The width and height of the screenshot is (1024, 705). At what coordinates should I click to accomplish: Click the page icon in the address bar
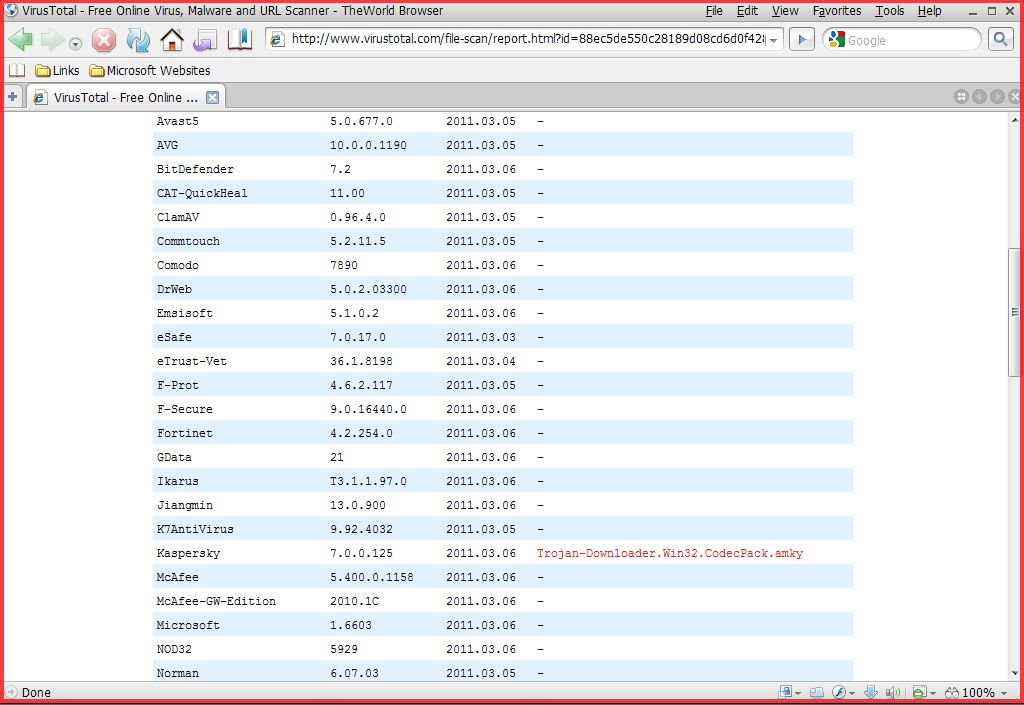277,40
